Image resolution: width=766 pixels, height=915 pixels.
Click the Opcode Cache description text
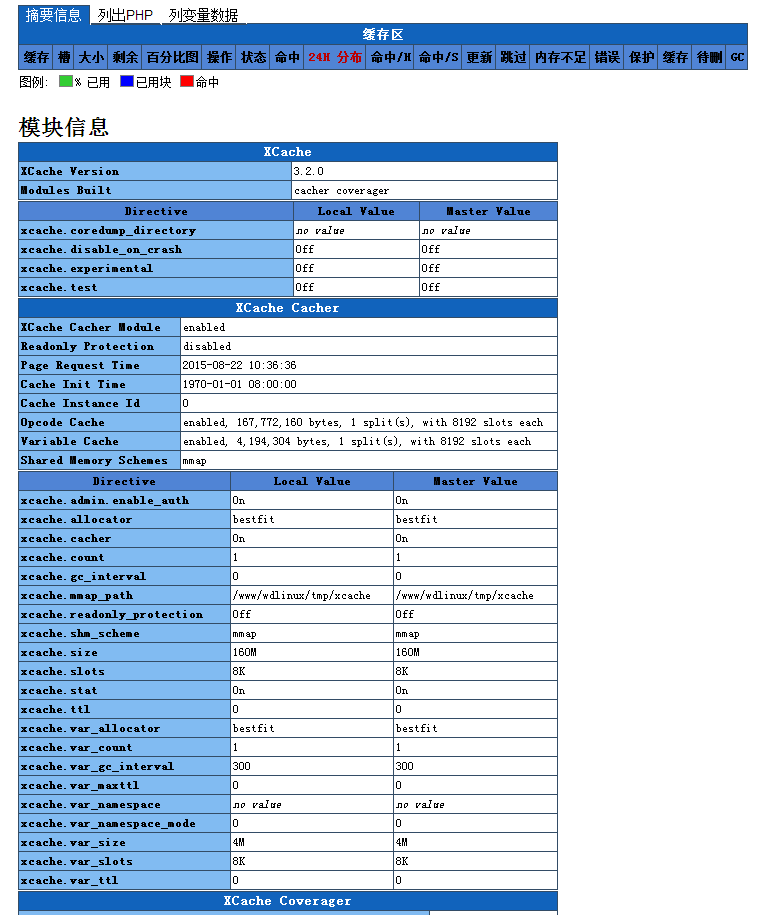tap(363, 422)
